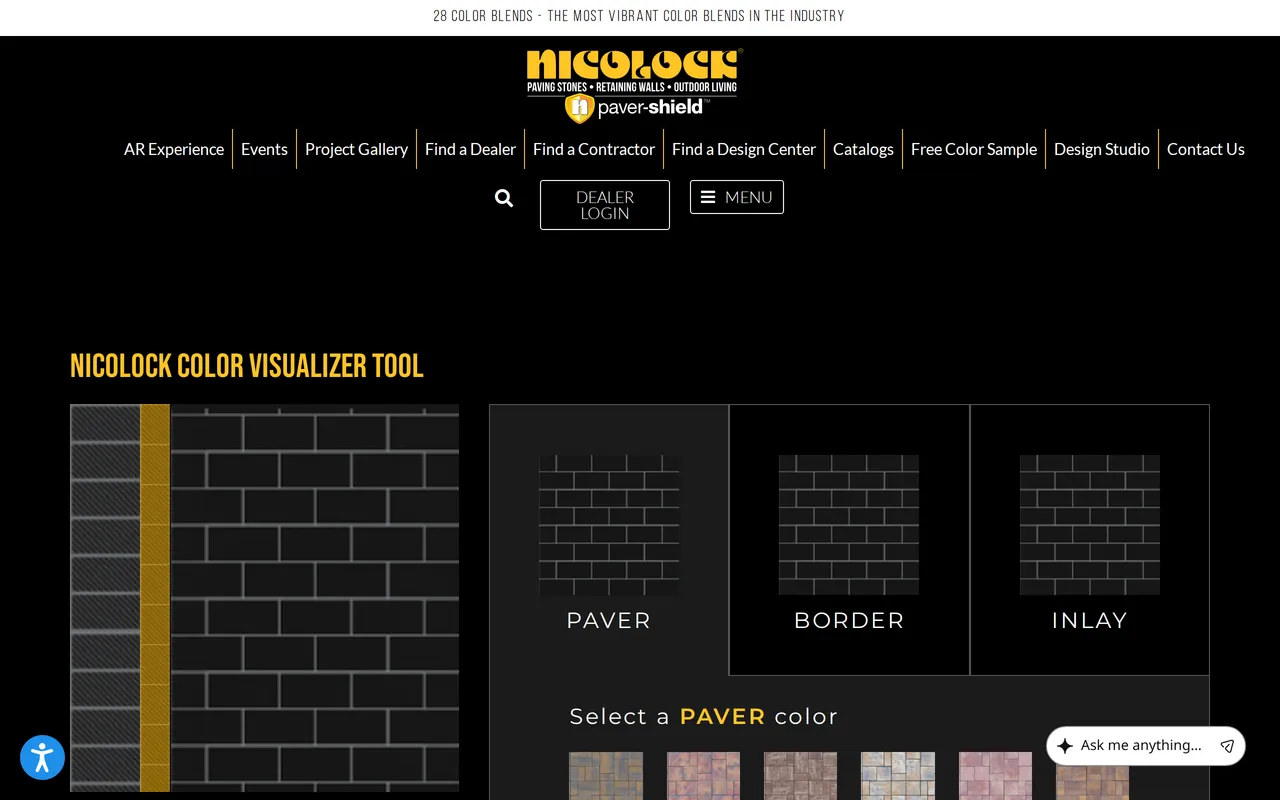
Task: Switch to the PAVER tab
Action: tap(609, 540)
